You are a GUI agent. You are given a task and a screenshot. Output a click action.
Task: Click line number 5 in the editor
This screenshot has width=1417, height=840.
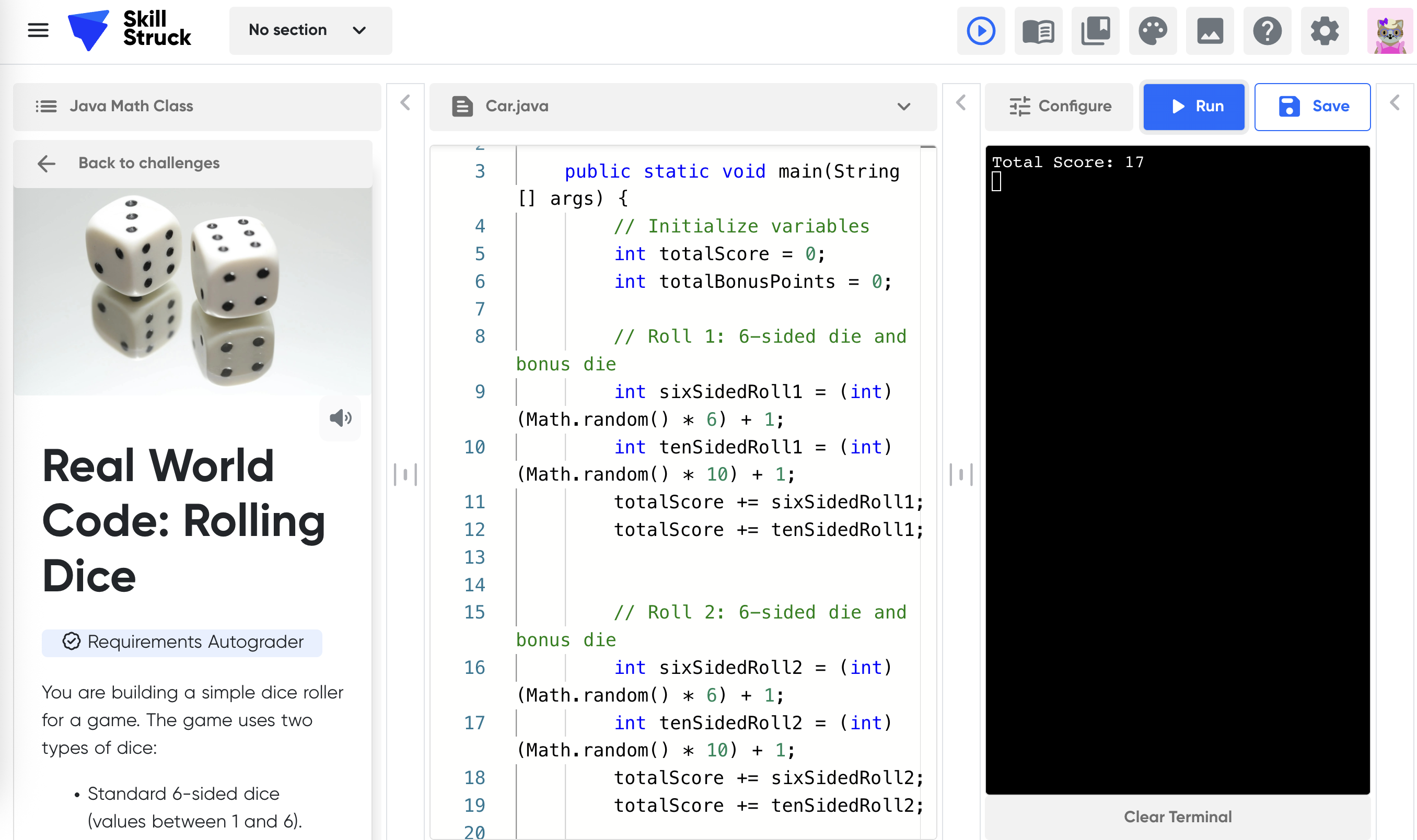(480, 253)
